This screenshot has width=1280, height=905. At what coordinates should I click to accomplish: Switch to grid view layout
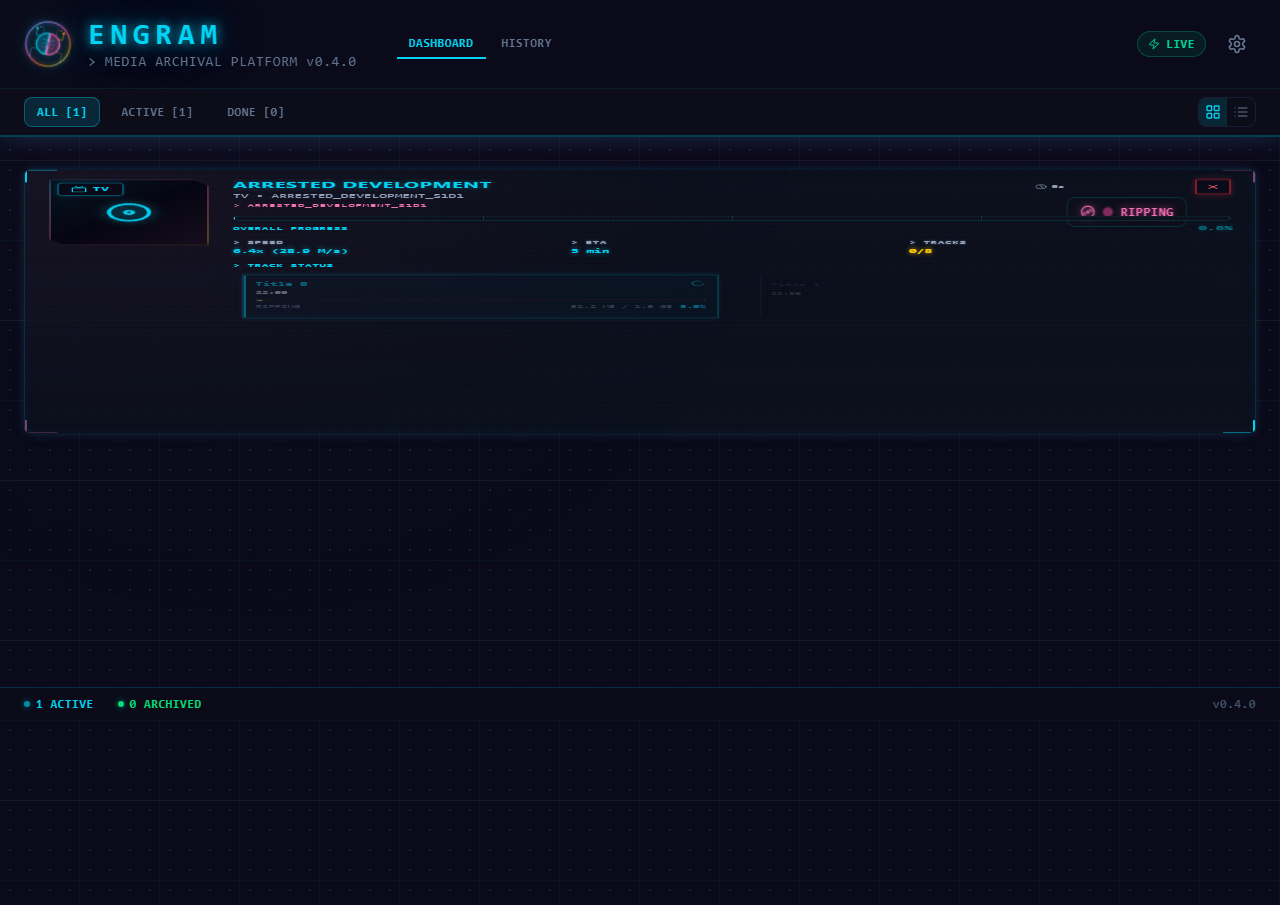[1213, 112]
